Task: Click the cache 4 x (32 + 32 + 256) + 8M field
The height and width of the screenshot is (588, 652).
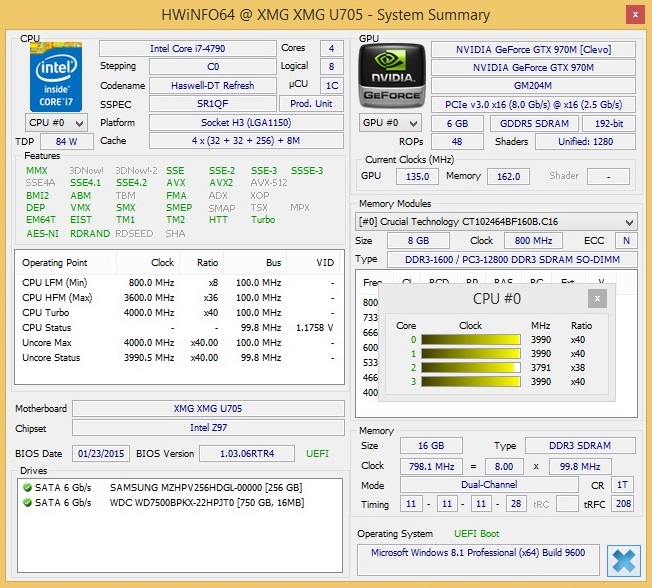Action: [246, 141]
